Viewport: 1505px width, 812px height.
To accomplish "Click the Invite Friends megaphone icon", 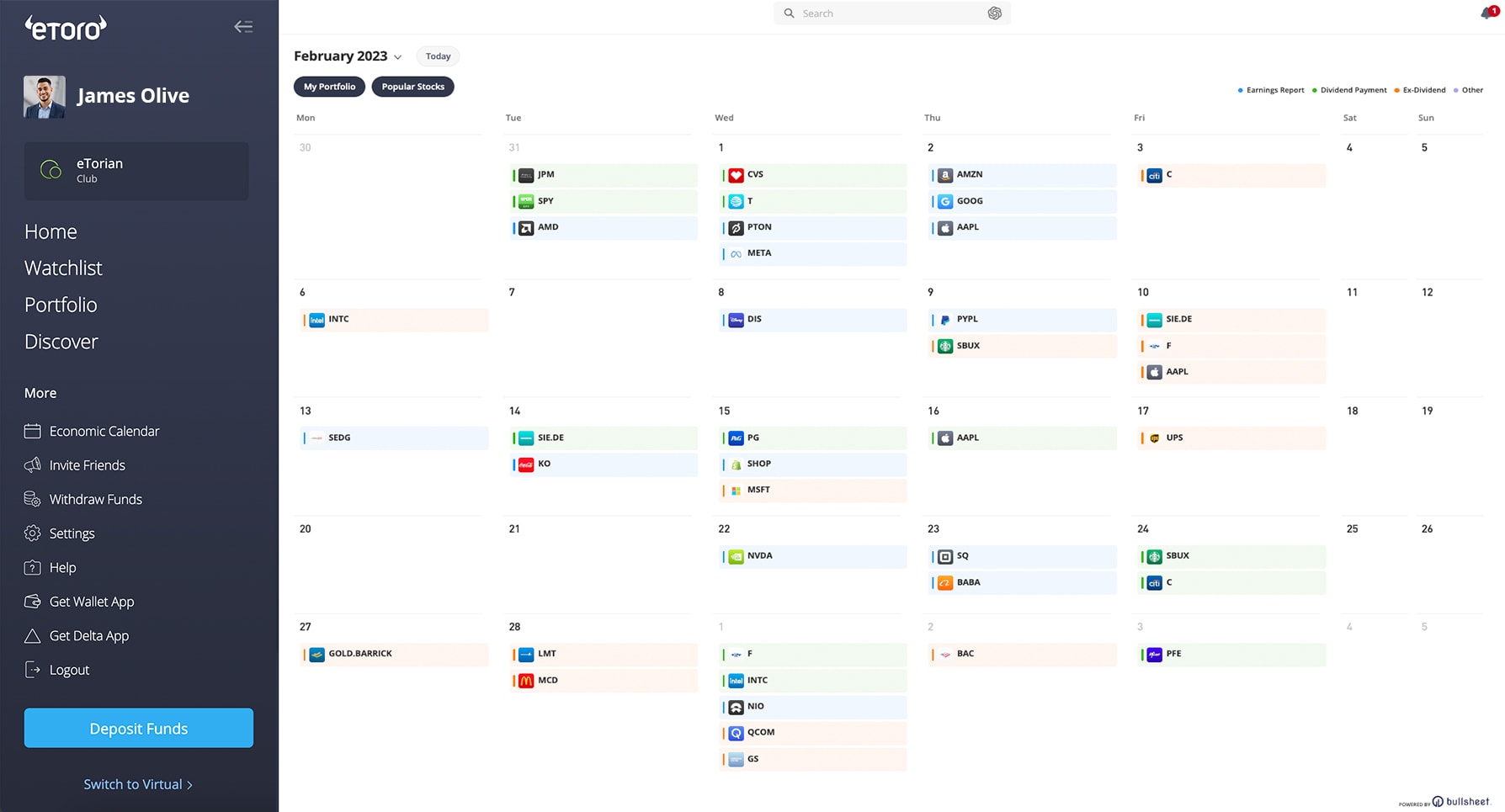I will pos(32,465).
